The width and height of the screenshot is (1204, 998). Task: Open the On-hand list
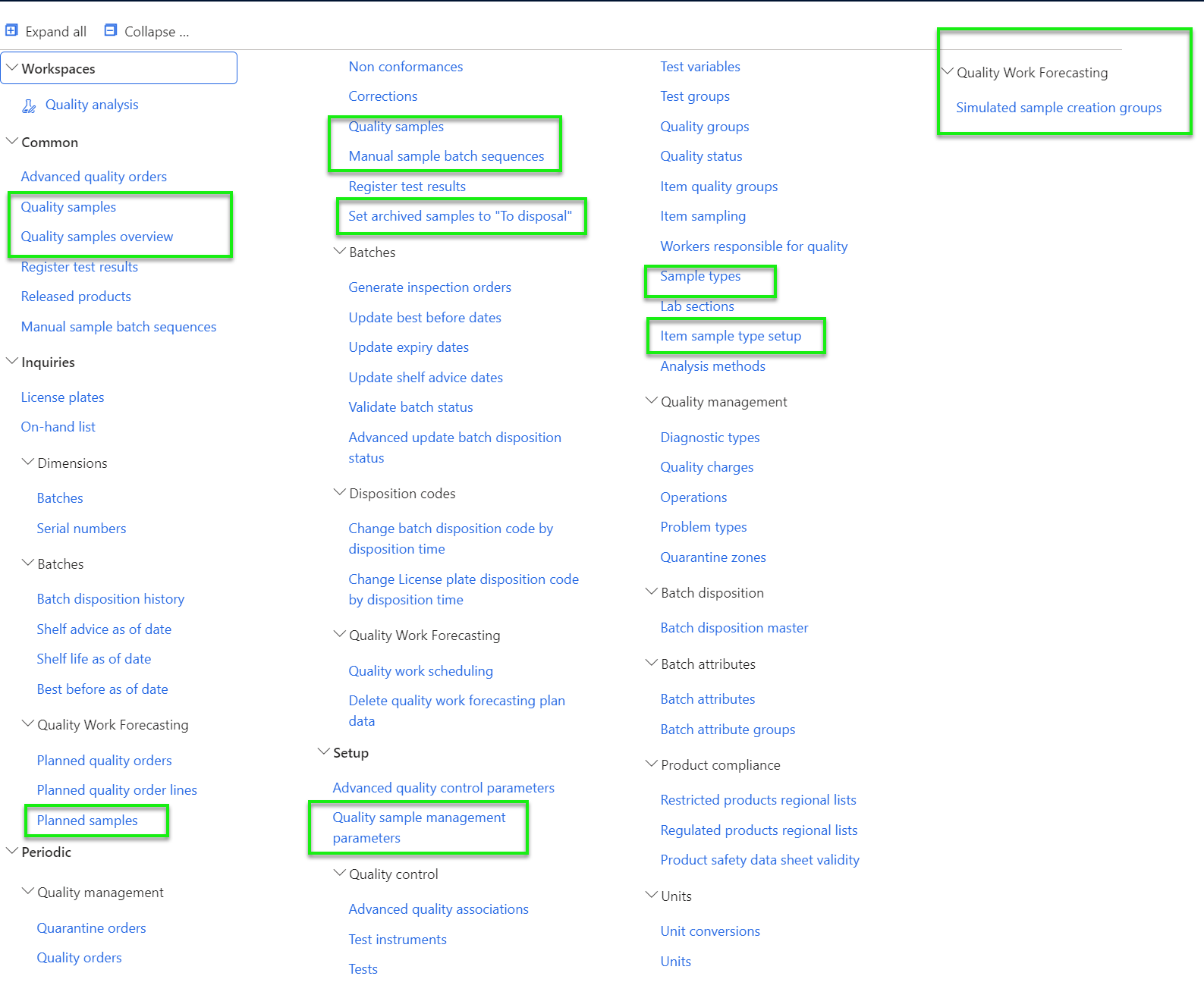(x=58, y=427)
